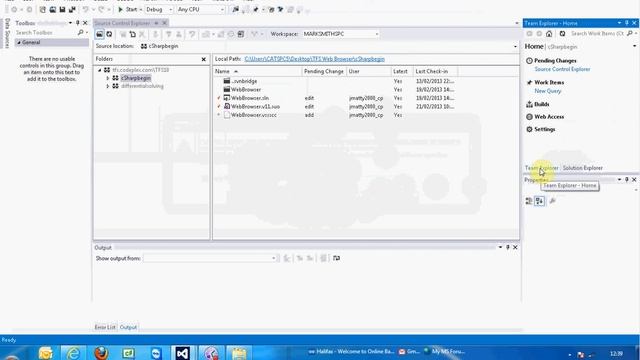Screen dimensions: 640x360
Task: Toggle the folders pane icon in Source Control Explorer
Action: pyautogui.click(x=100, y=34)
